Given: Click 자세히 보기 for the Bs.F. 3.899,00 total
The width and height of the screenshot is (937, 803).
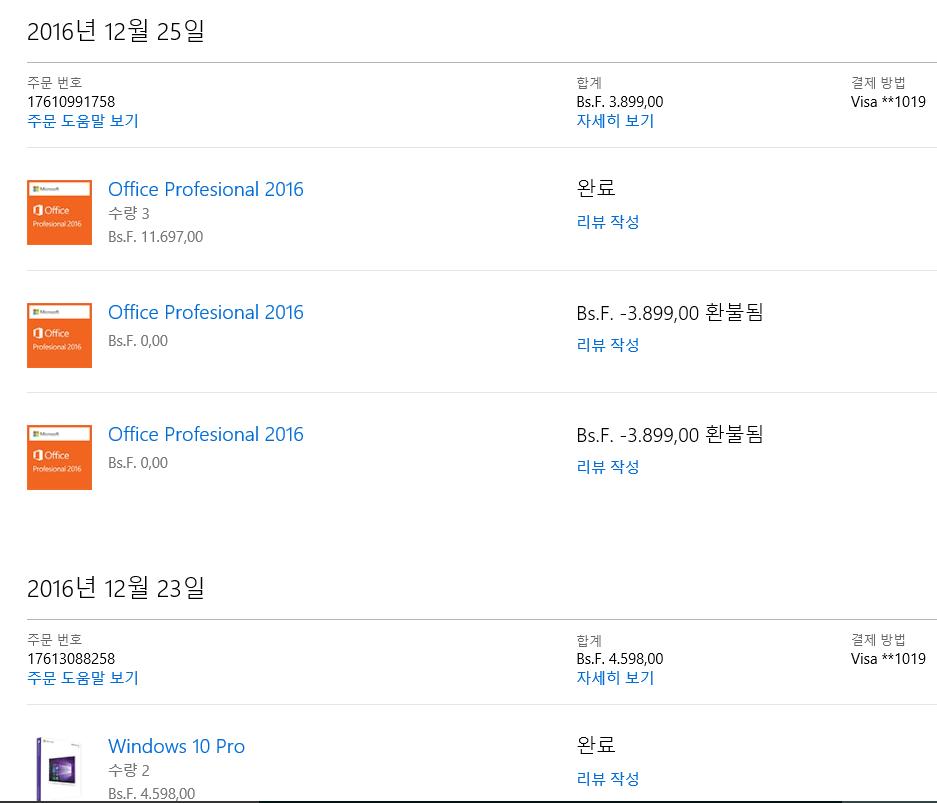Looking at the screenshot, I should [x=615, y=121].
